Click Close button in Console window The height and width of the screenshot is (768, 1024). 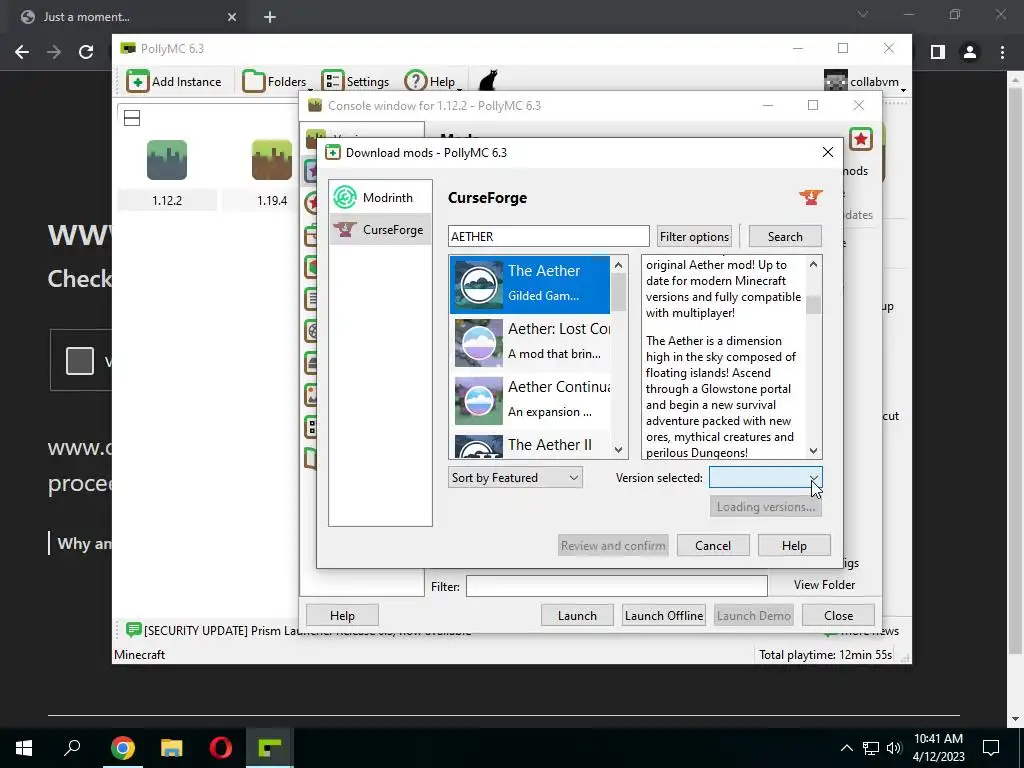pos(839,615)
